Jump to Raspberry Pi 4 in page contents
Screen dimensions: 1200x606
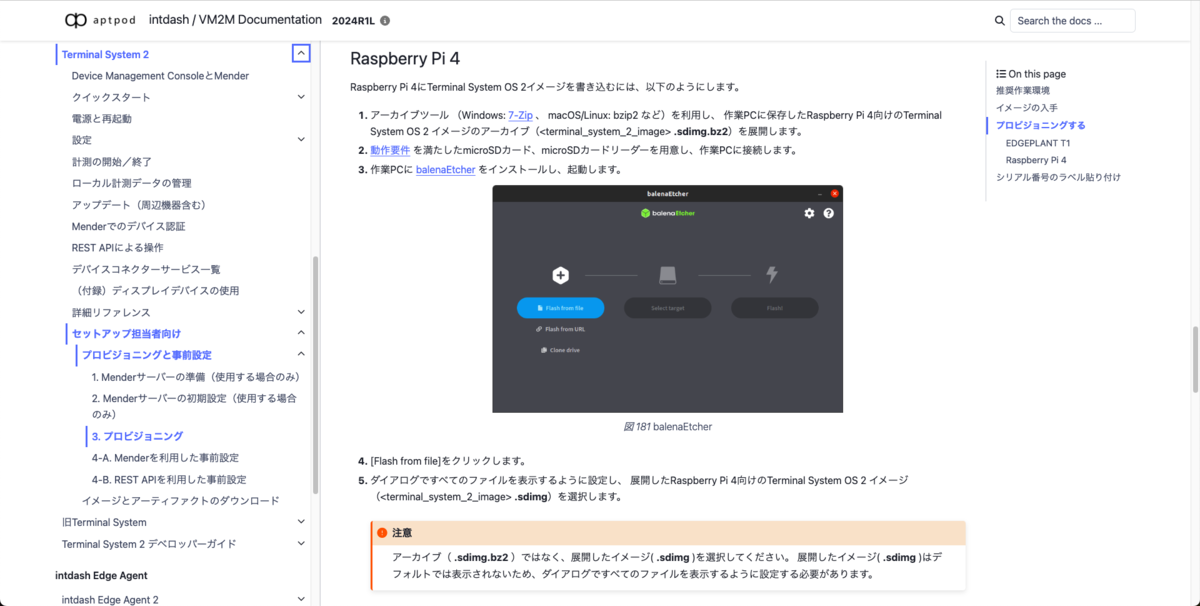pos(1036,160)
